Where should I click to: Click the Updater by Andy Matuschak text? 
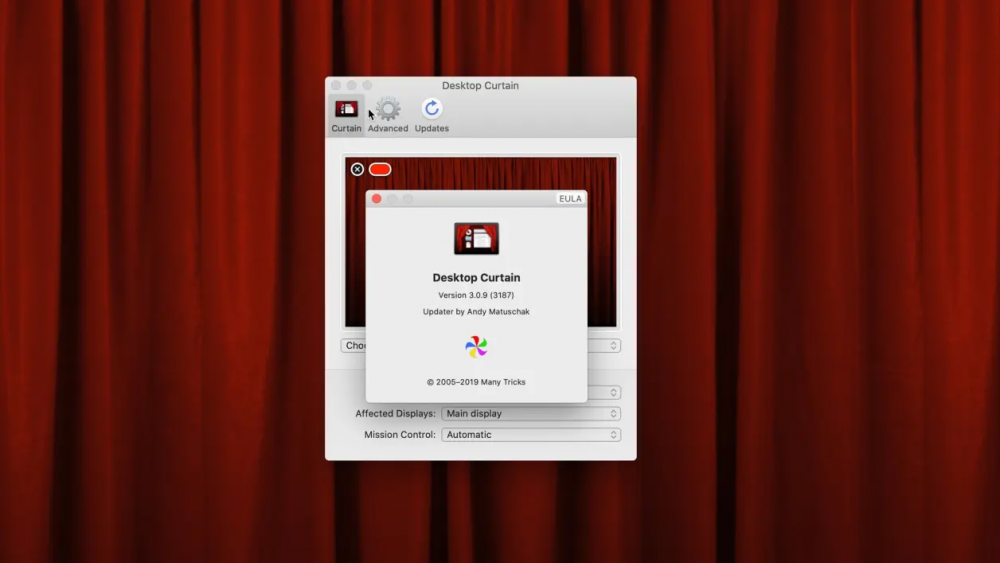coord(476,312)
